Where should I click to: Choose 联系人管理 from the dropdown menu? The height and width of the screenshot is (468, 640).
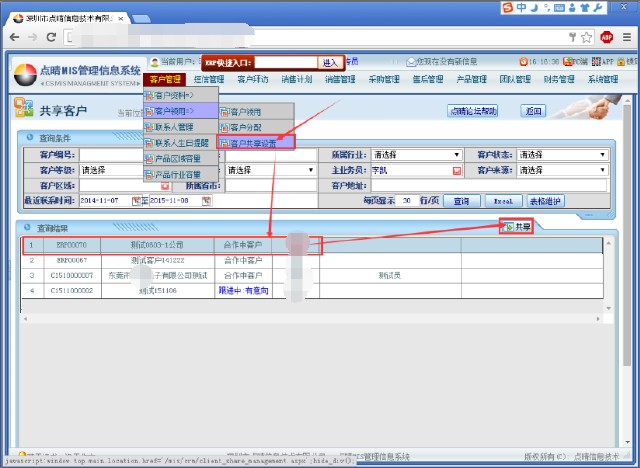coord(176,127)
